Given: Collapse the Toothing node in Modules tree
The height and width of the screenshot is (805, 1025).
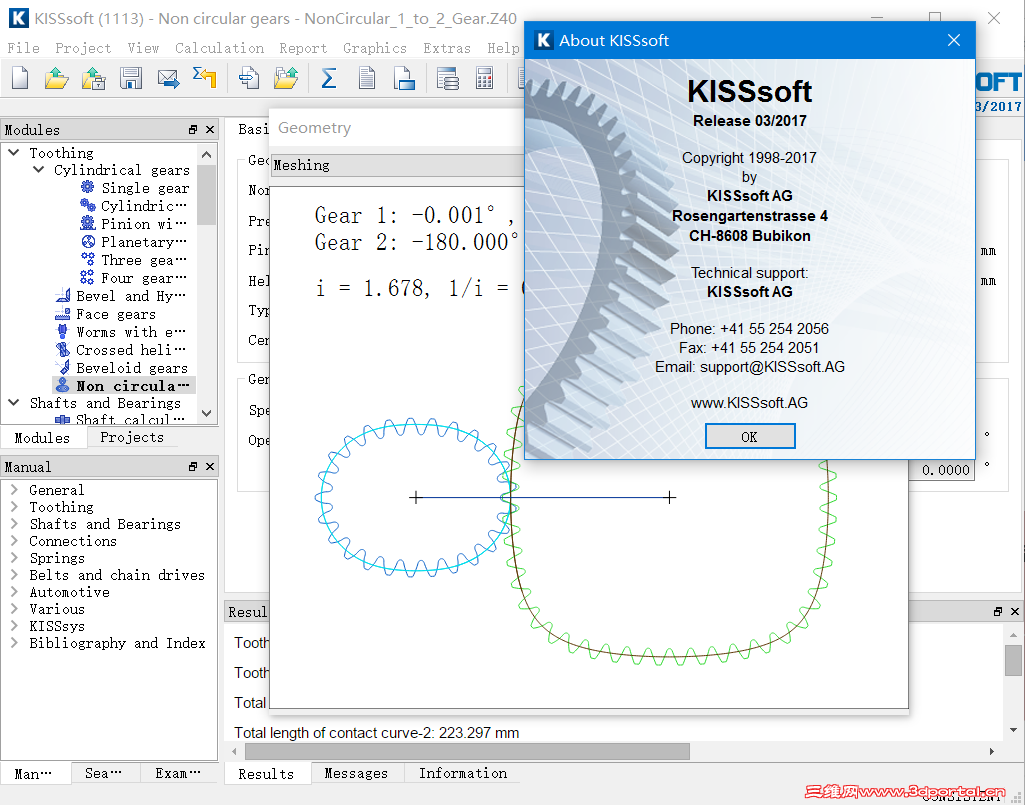Looking at the screenshot, I should point(14,152).
